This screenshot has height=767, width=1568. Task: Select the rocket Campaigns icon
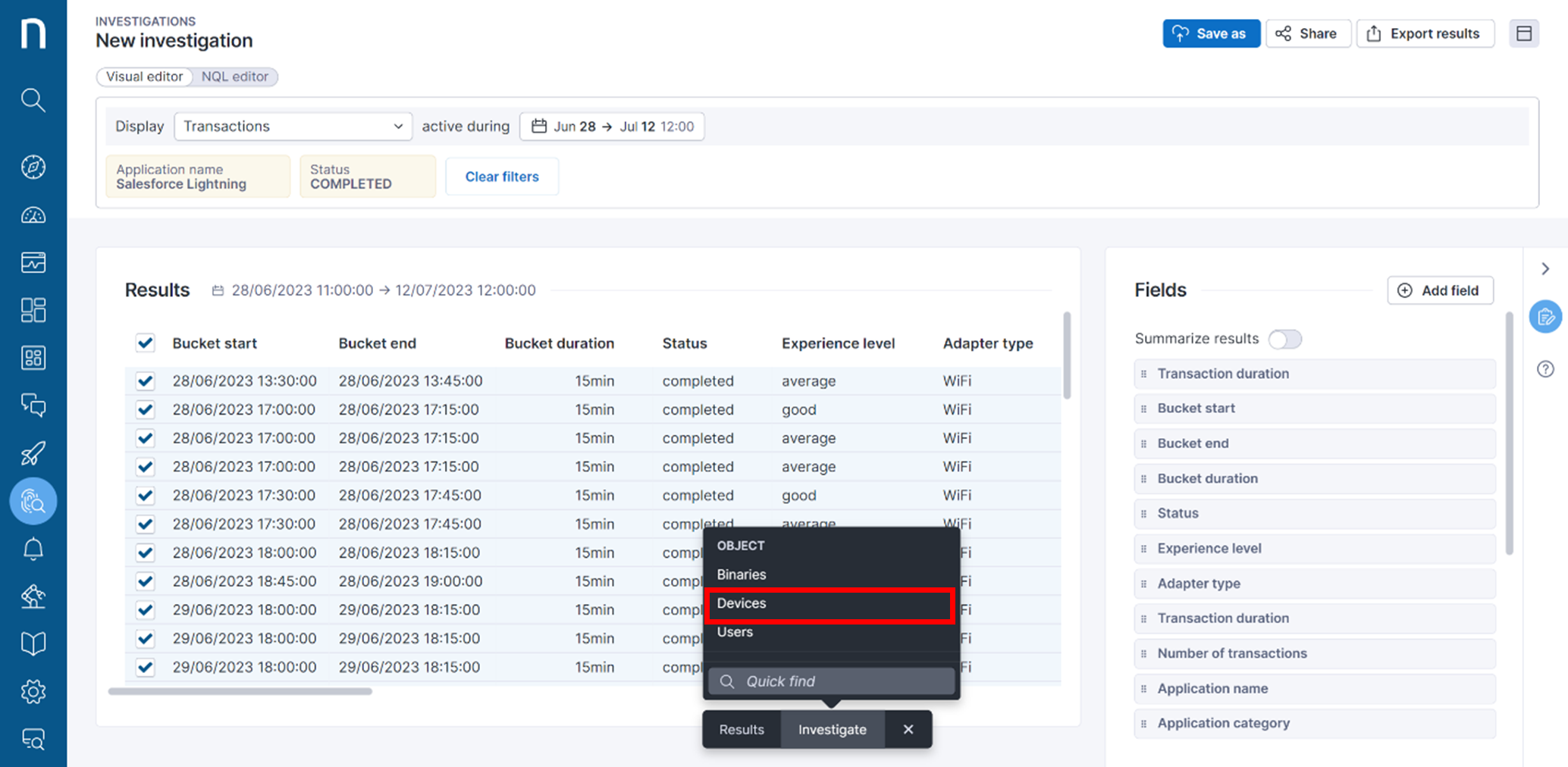click(x=33, y=452)
